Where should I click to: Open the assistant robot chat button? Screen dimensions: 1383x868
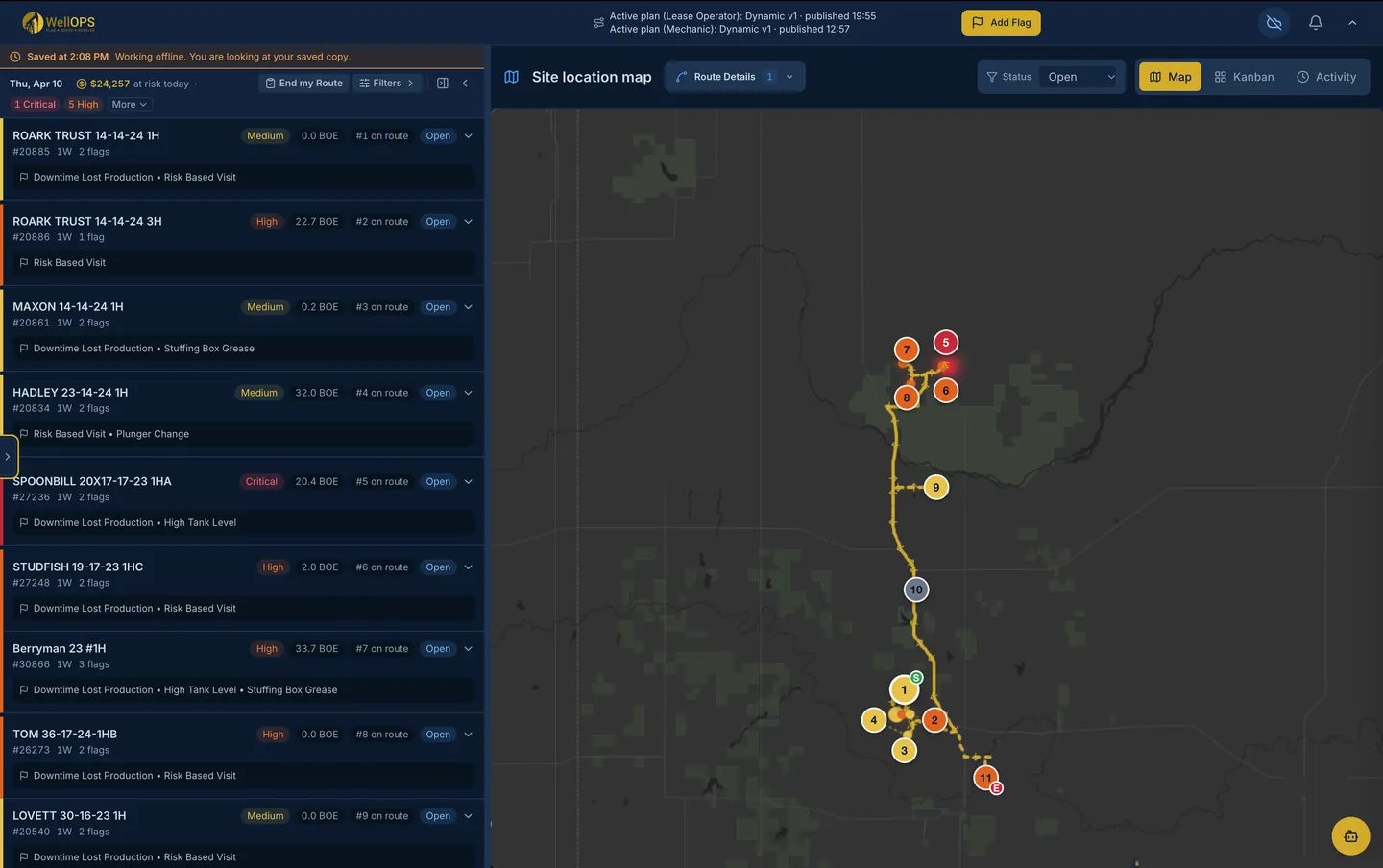pyautogui.click(x=1350, y=835)
